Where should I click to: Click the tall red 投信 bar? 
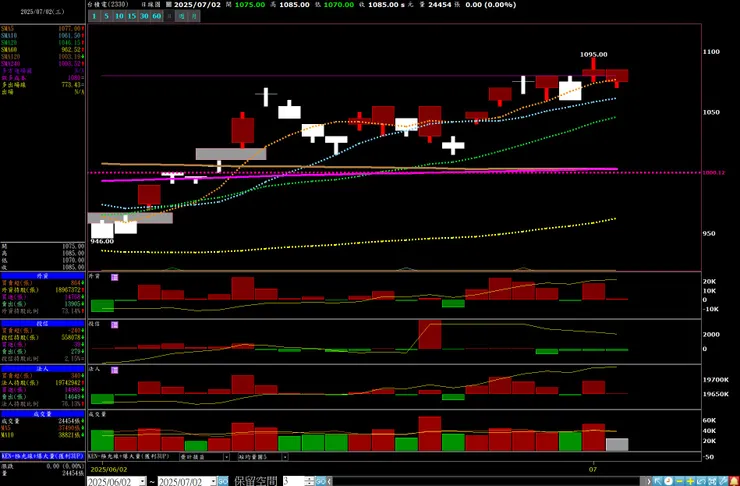(x=429, y=335)
